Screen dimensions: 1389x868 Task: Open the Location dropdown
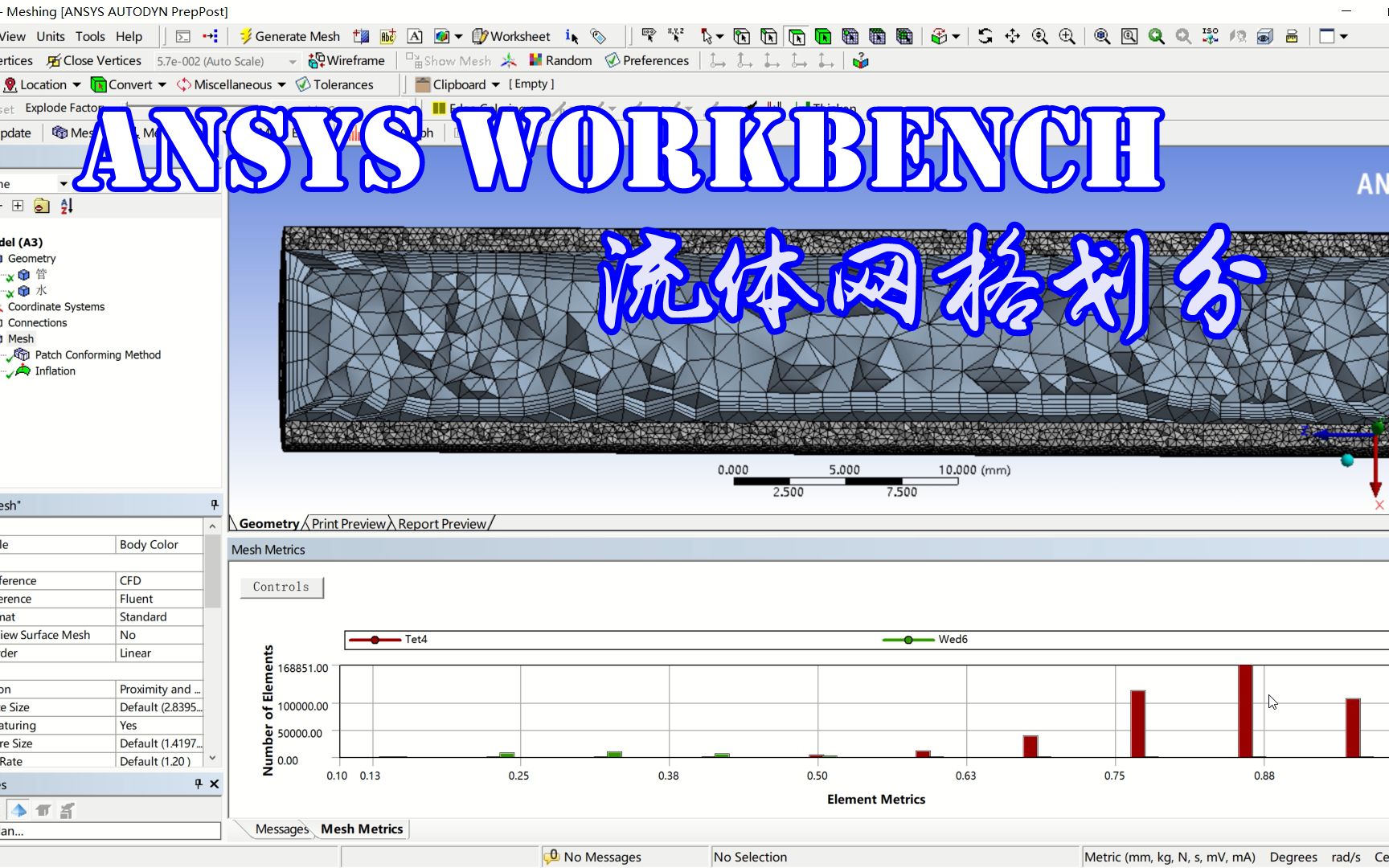point(43,84)
